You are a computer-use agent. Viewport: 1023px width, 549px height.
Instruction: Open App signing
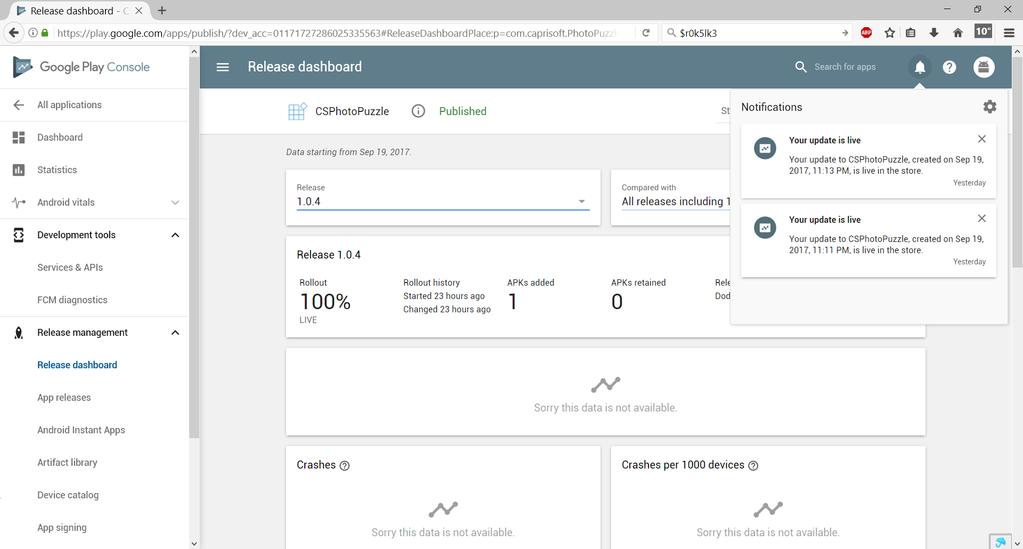click(62, 527)
